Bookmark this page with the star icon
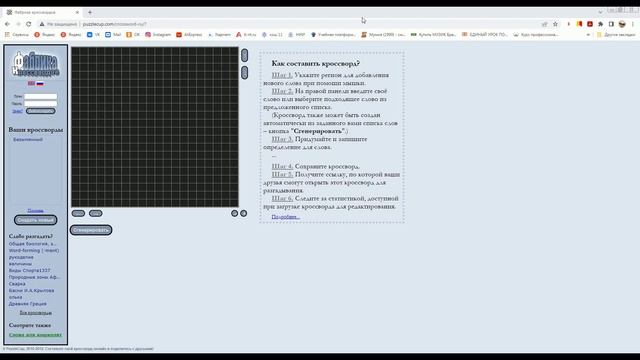The height and width of the screenshot is (360, 640). point(555,24)
